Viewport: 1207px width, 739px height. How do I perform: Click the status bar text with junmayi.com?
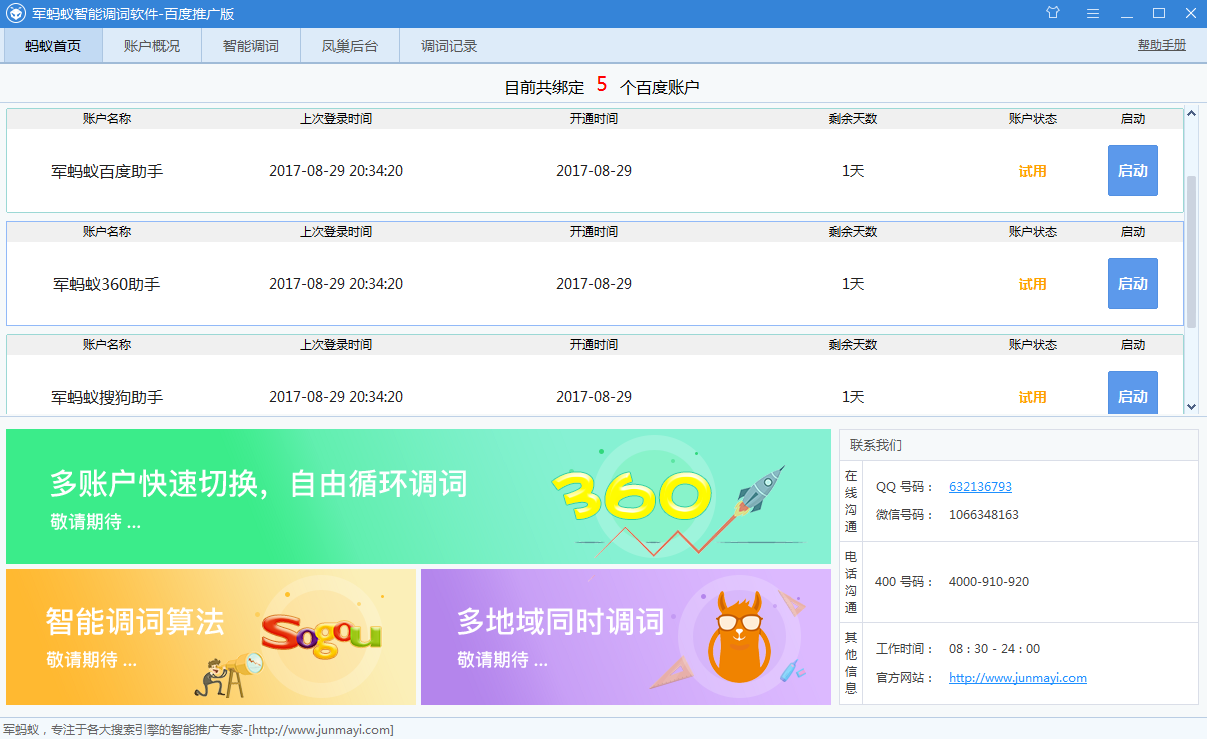[198, 730]
